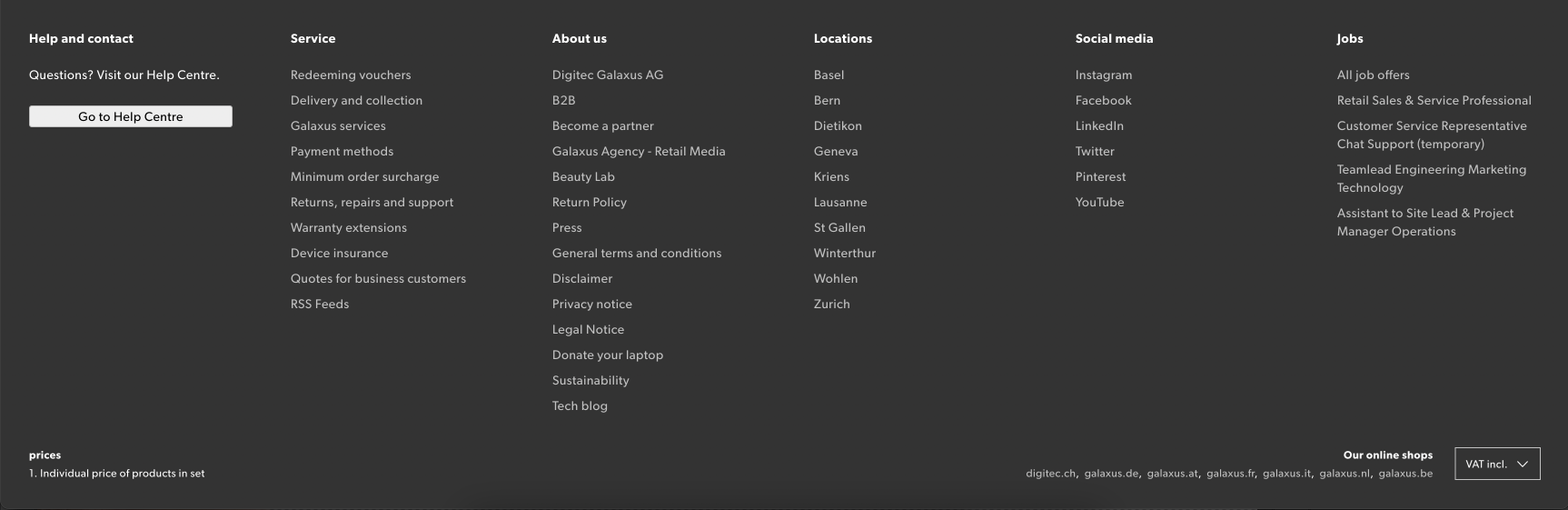Select the Lausanne location
Viewport: 1568px width, 510px height.
point(840,202)
